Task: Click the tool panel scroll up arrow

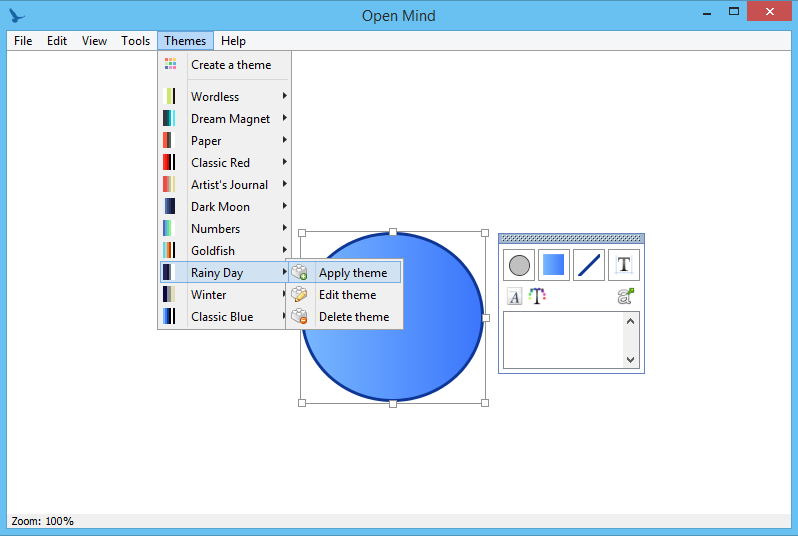Action: [631, 321]
